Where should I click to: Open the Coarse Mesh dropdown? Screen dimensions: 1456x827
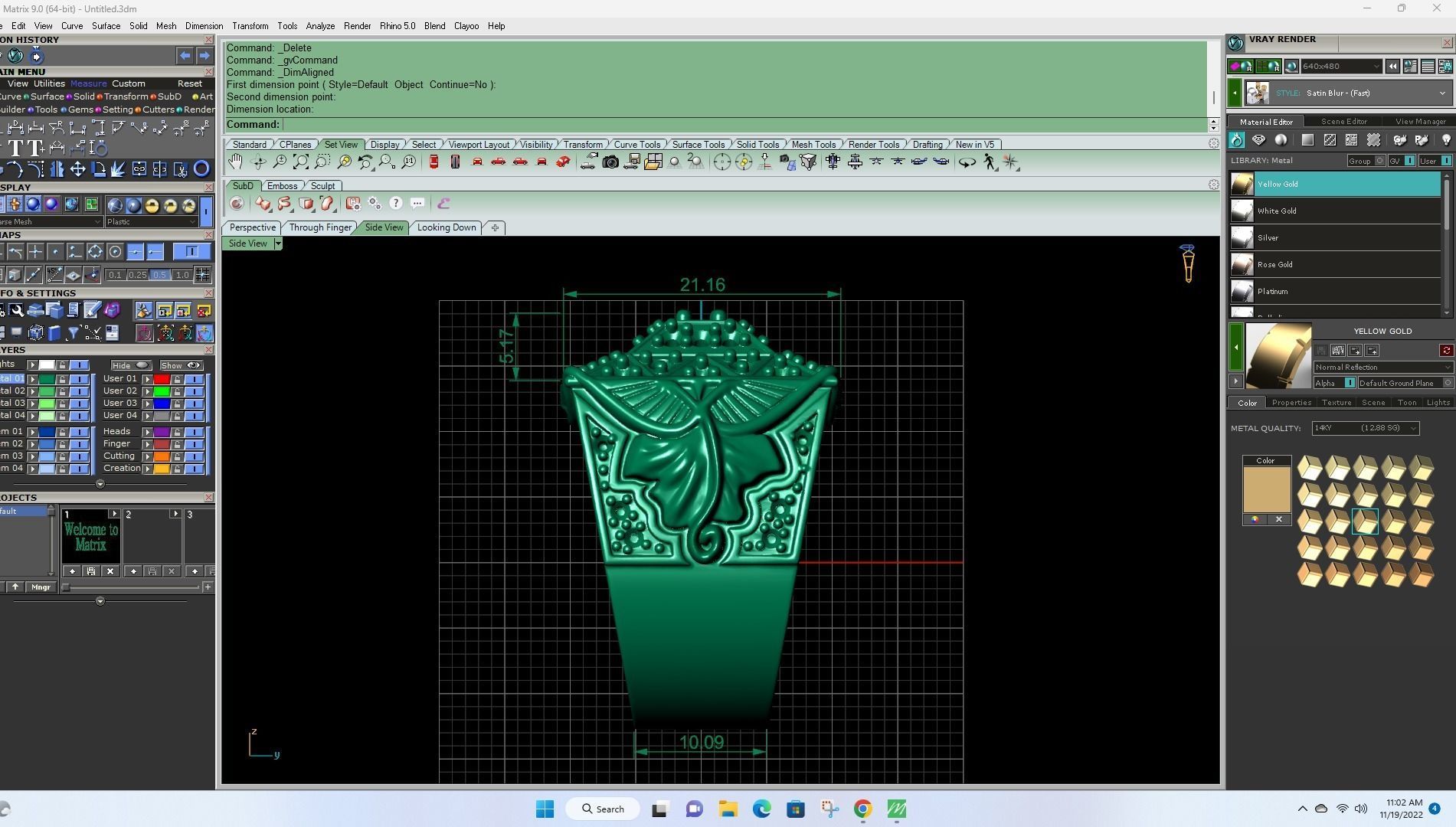pos(51,222)
